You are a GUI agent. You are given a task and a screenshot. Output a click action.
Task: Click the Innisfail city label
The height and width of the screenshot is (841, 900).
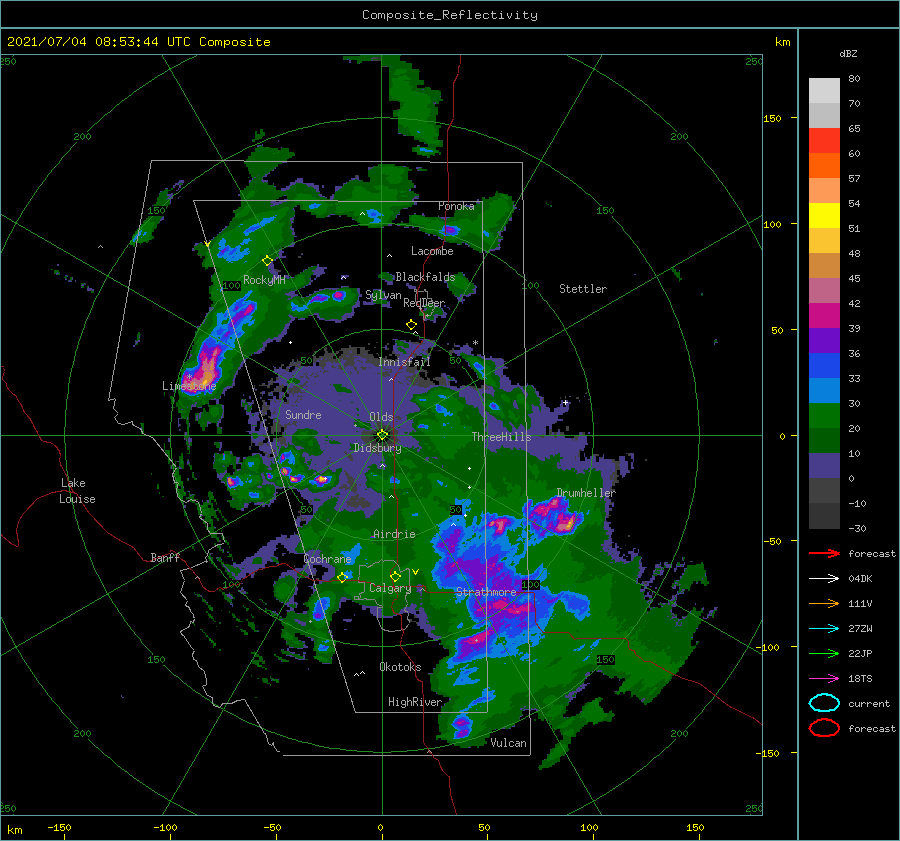pos(404,362)
